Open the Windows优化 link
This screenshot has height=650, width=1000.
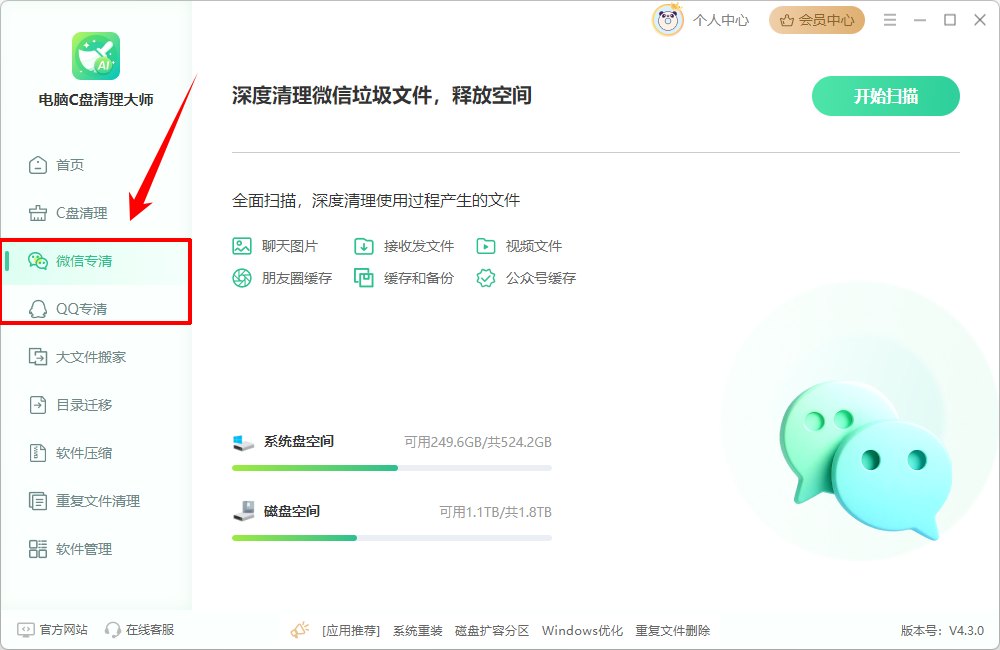[582, 631]
